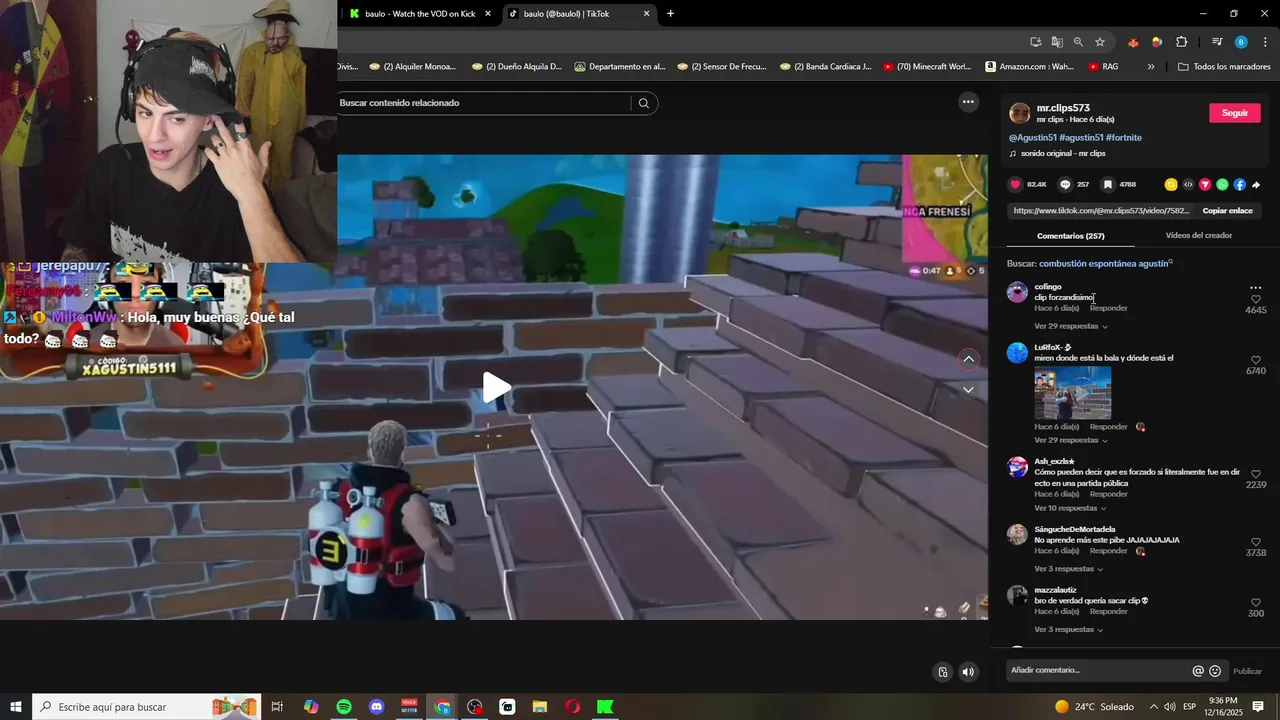
Task: Insert a mention with the @ icon
Action: (x=1198, y=671)
